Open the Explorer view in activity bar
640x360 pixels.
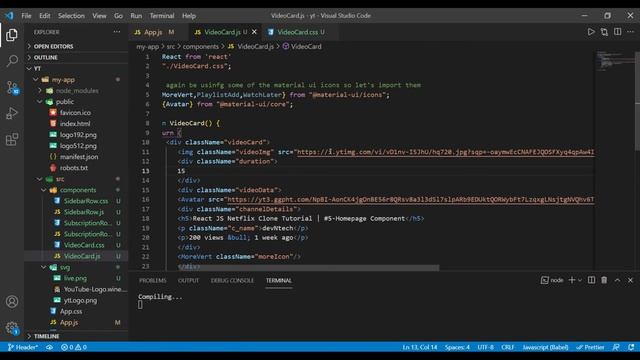12,35
